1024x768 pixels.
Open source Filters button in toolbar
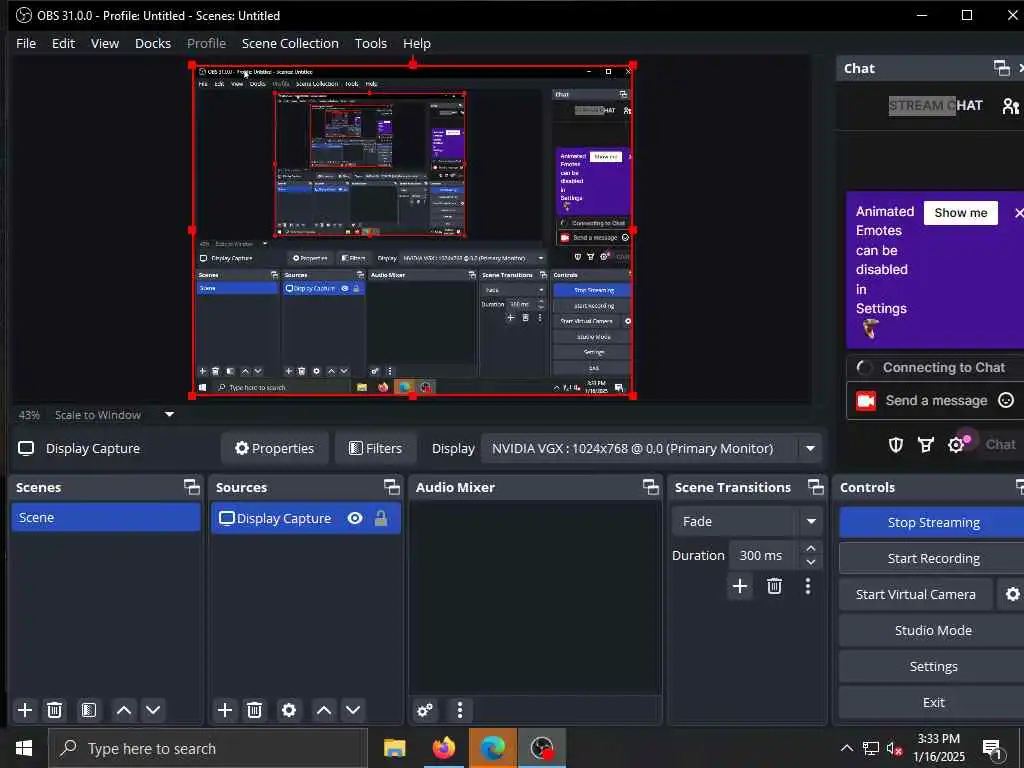[376, 449]
